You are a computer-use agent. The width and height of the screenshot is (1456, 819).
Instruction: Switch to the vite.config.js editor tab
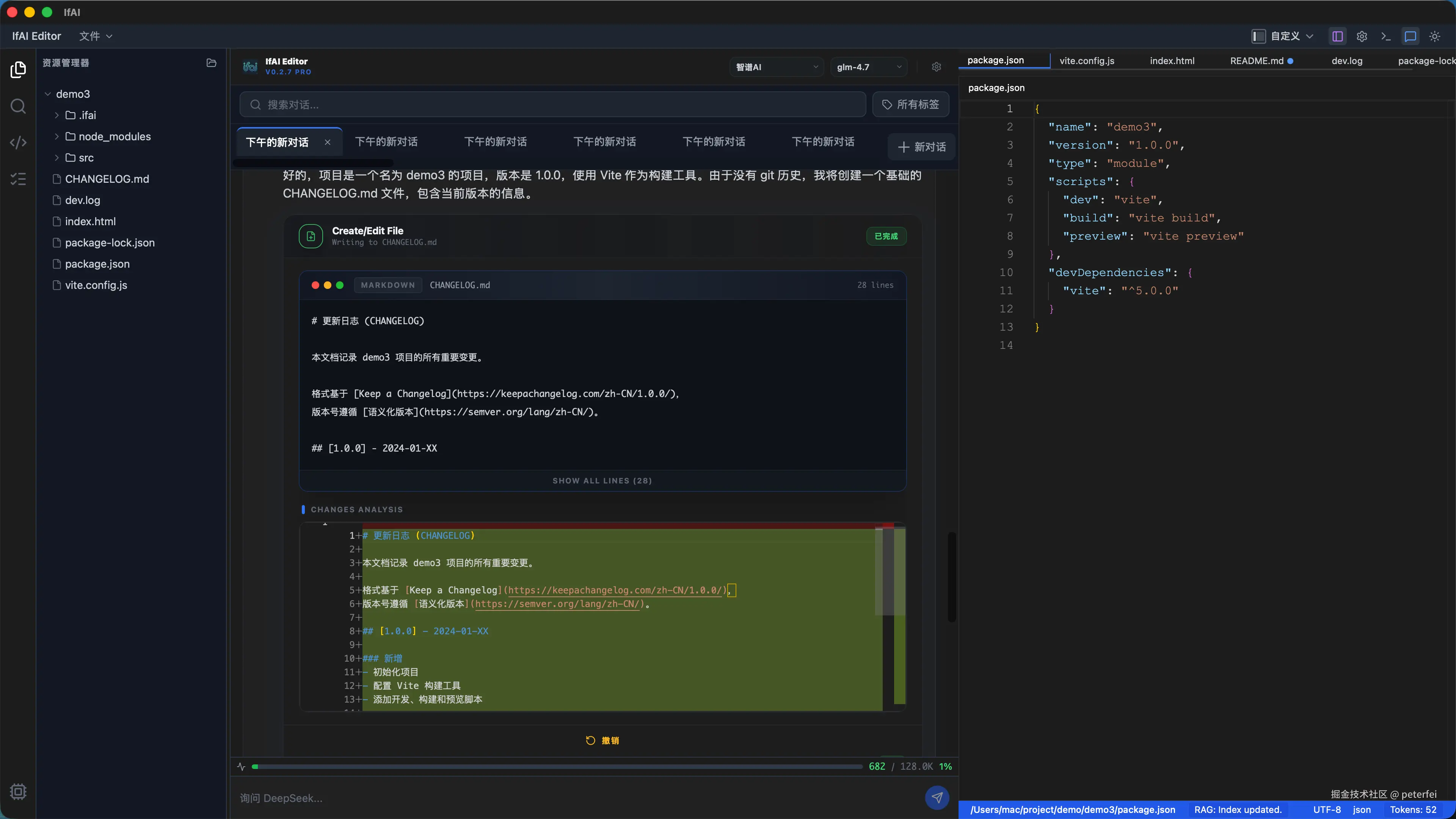1086,61
